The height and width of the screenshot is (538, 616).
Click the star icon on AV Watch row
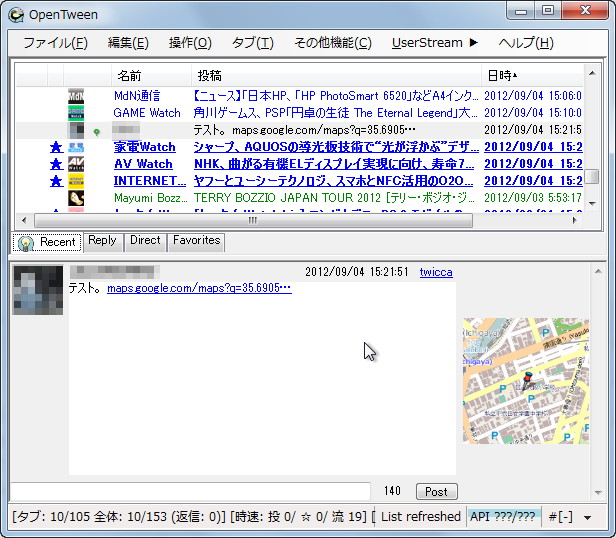point(56,164)
